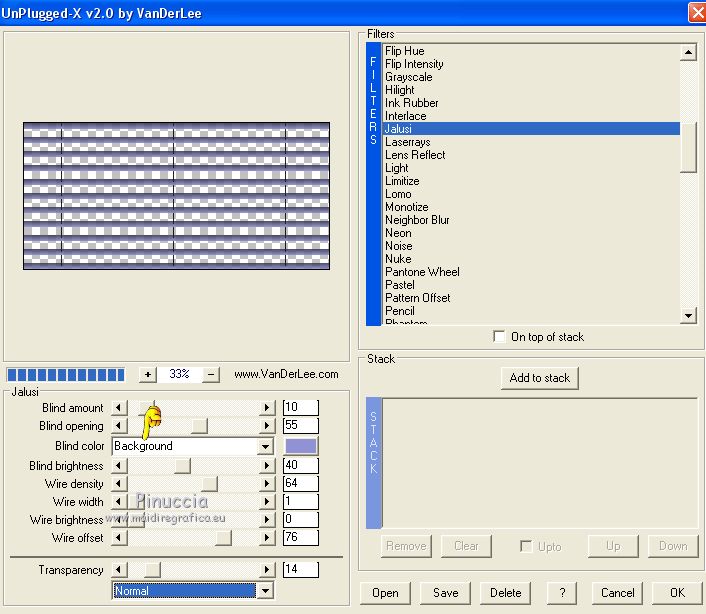Select the Grayscale filter
706x614 pixels.
[531, 77]
